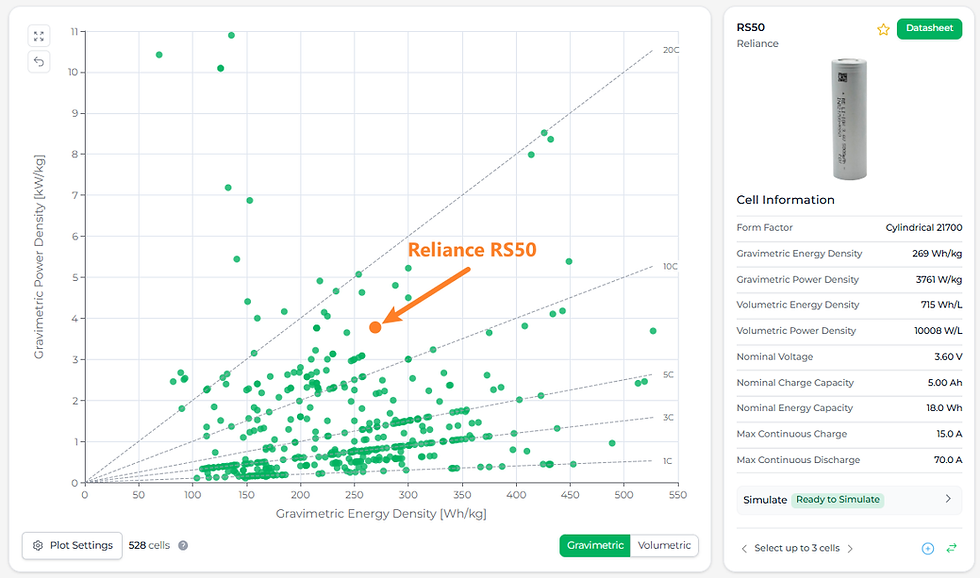Click the 'Nominal Charge Capacity' row label
Image resolution: width=980 pixels, height=578 pixels.
795,382
